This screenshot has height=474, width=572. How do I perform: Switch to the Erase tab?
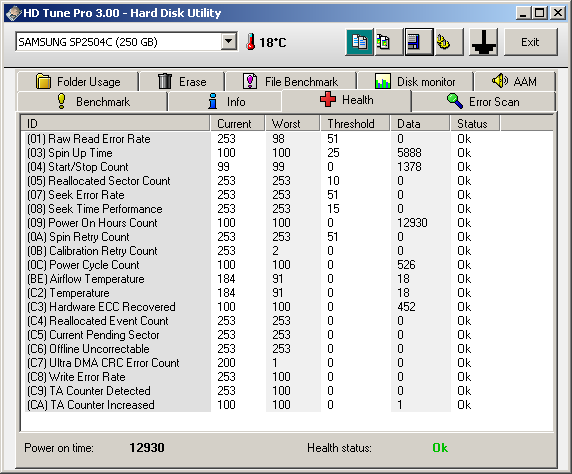coord(182,81)
